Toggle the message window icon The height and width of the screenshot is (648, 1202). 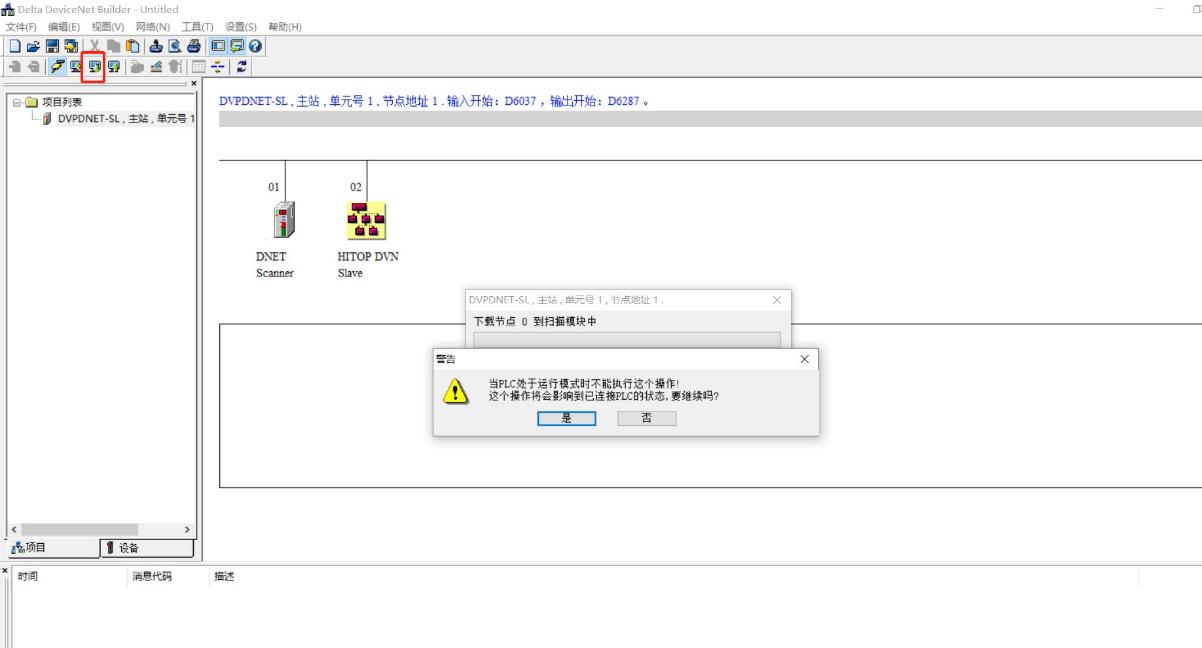click(x=237, y=46)
